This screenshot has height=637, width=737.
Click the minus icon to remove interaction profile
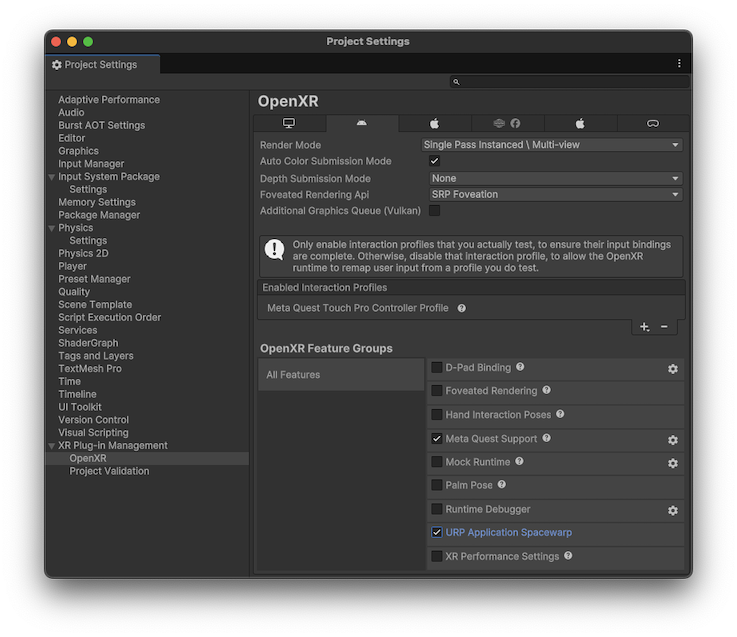pos(664,327)
